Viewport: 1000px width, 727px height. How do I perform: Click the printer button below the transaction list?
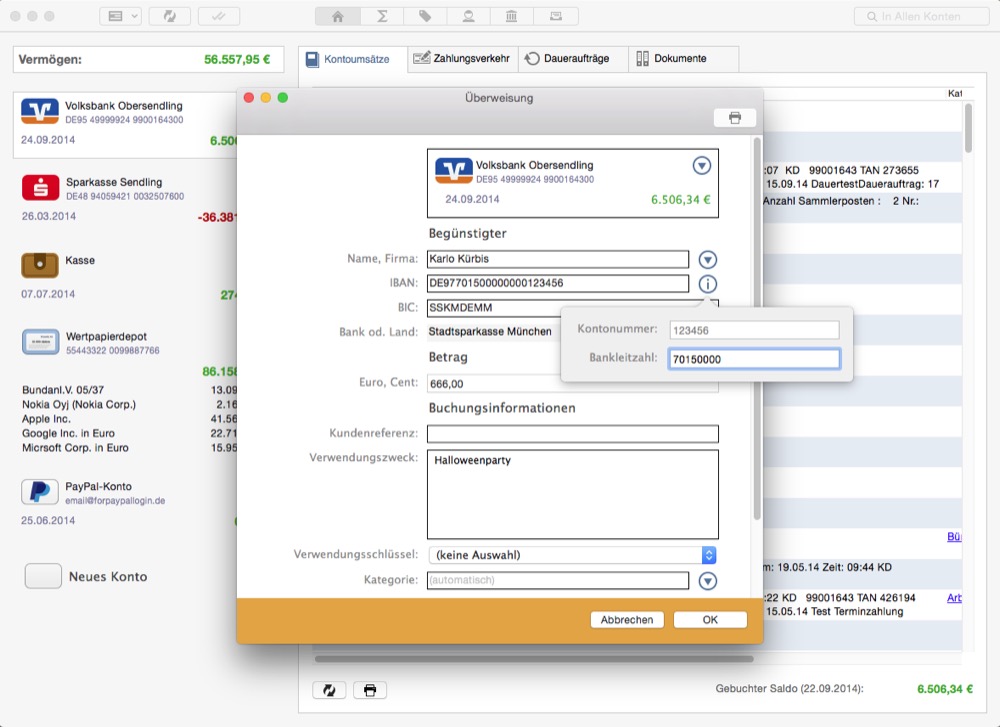click(x=370, y=690)
